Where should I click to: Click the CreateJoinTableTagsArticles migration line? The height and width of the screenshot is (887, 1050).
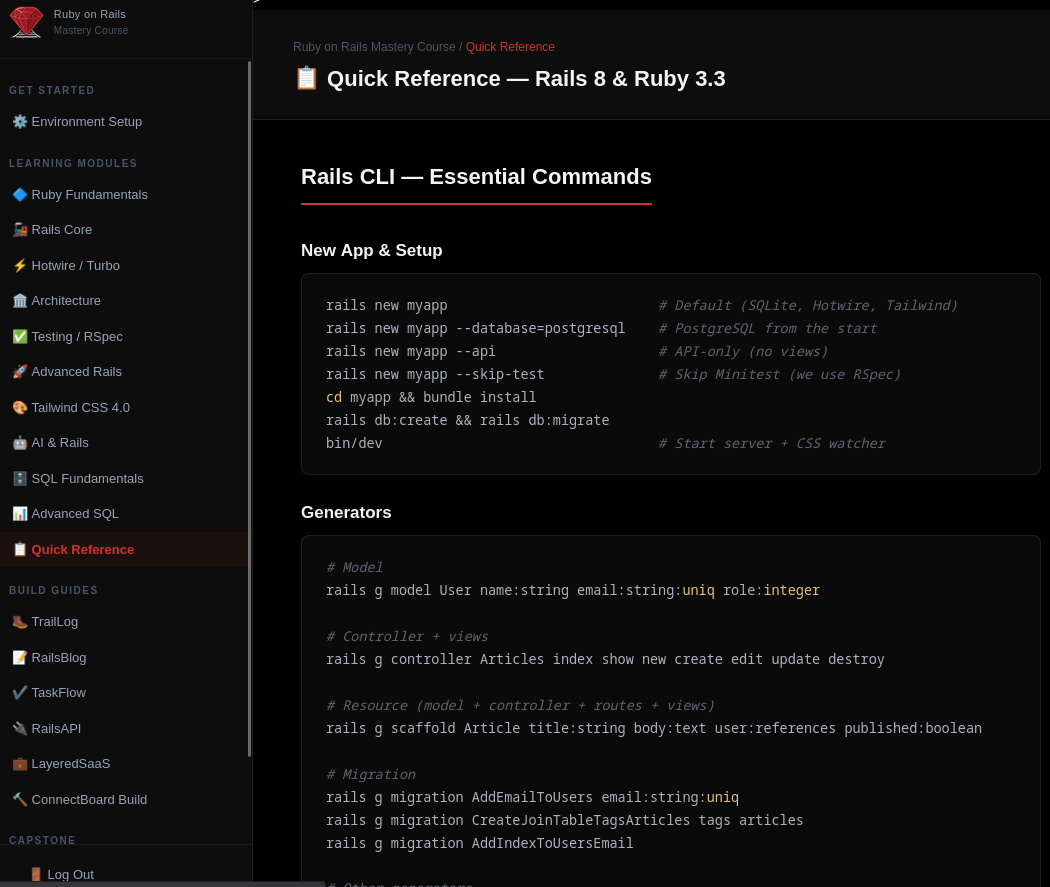coord(565,821)
